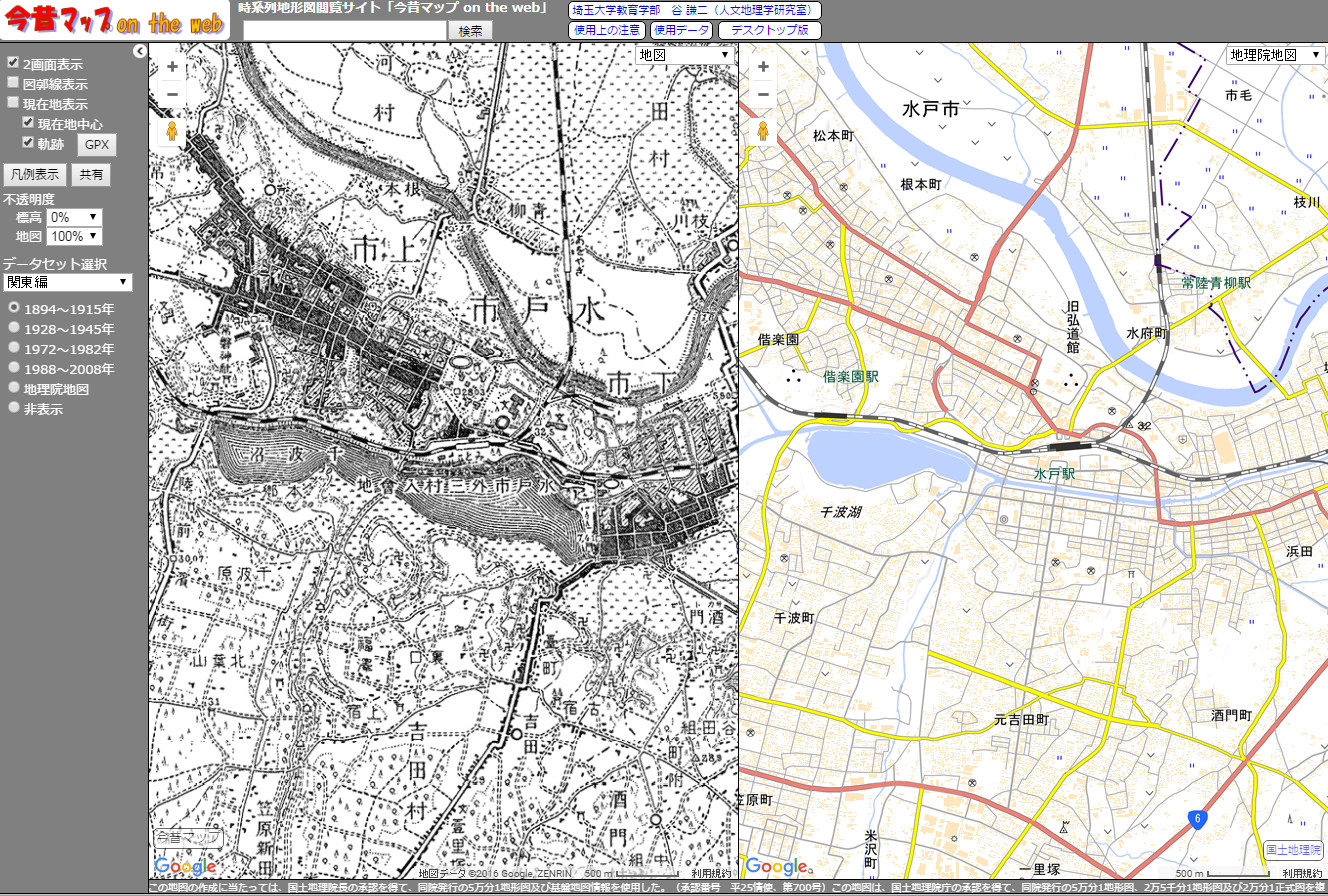Click 水戸市 city label on right map
The image size is (1328, 896).
pos(930,107)
